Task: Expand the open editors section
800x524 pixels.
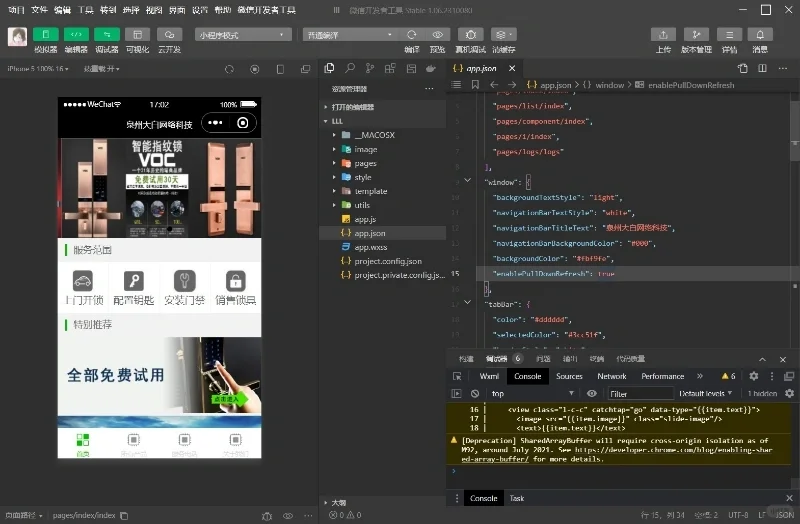Action: click(x=382, y=107)
